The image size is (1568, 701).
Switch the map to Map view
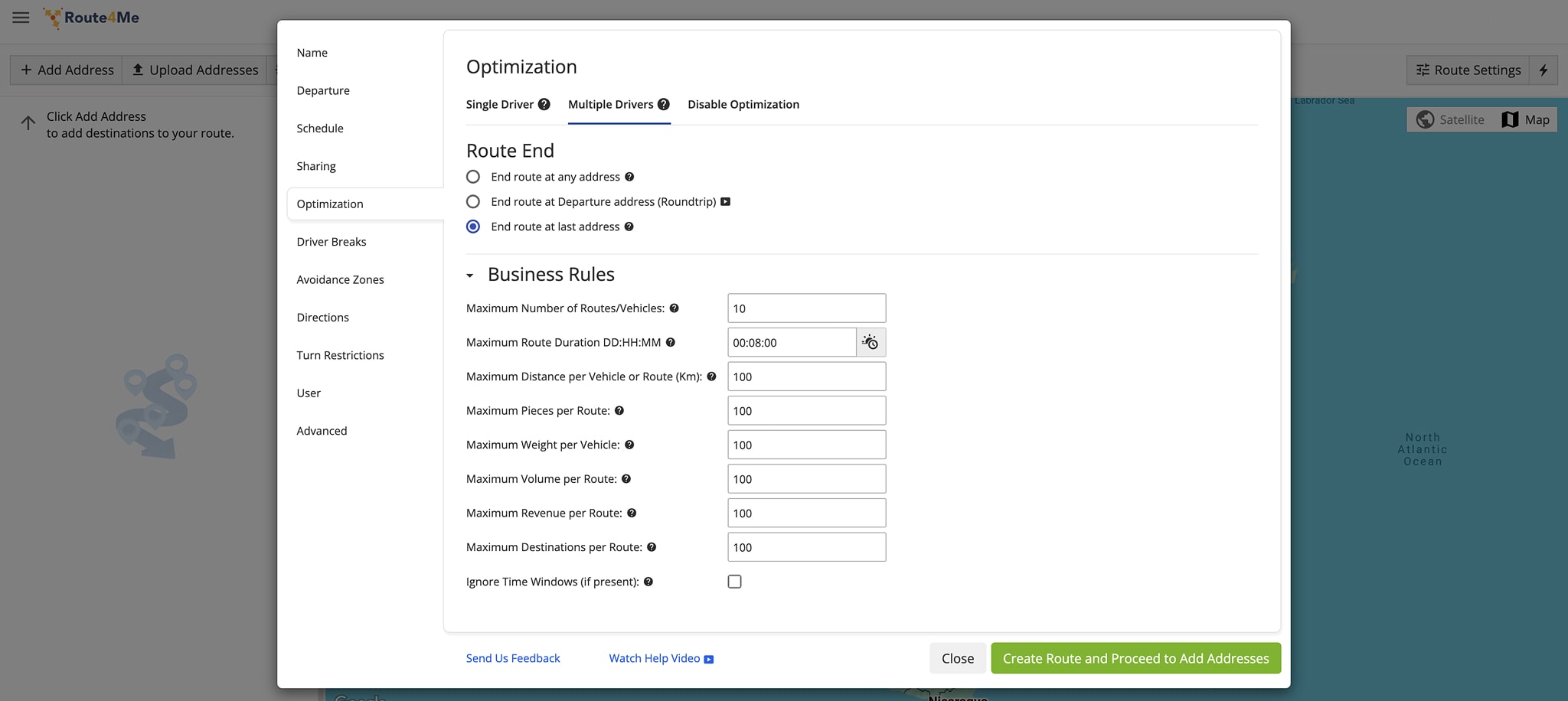1525,119
